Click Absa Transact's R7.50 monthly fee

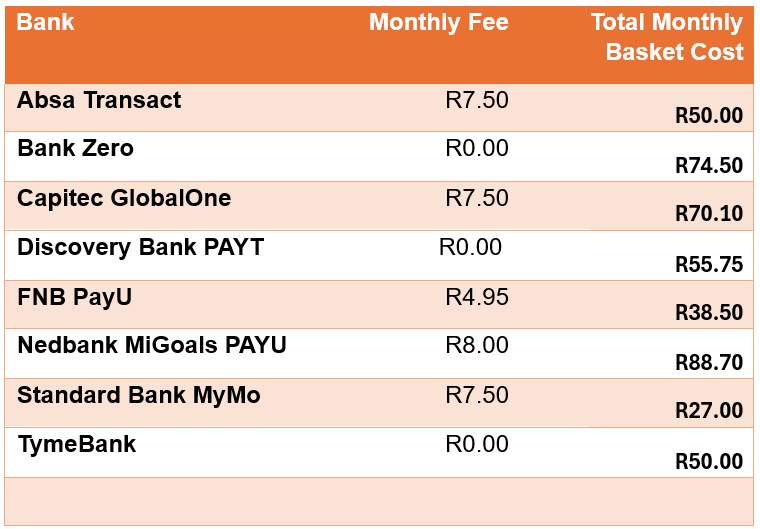(x=477, y=100)
